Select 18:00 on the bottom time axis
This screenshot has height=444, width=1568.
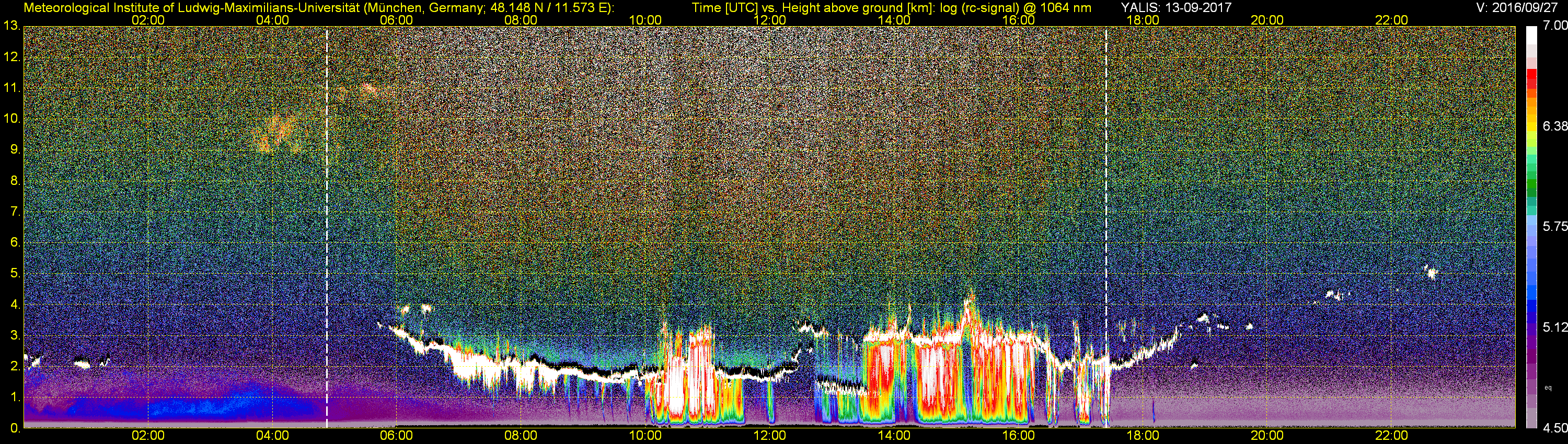click(x=1143, y=436)
